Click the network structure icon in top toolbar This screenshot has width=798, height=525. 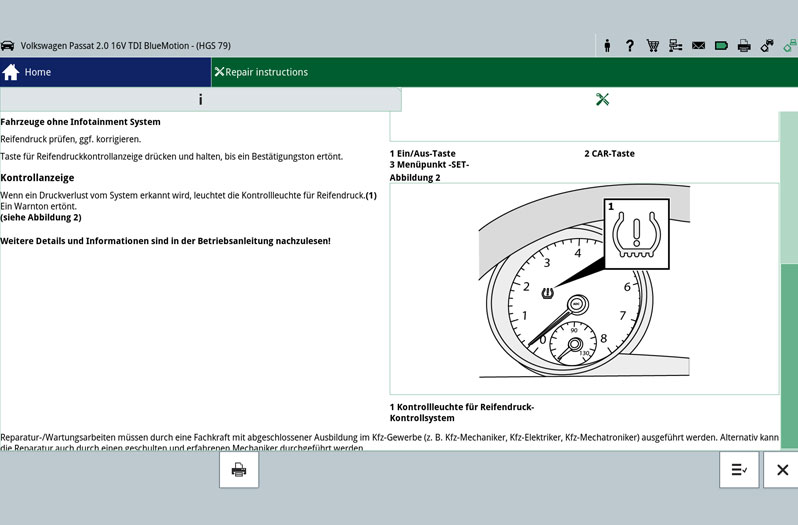675,45
